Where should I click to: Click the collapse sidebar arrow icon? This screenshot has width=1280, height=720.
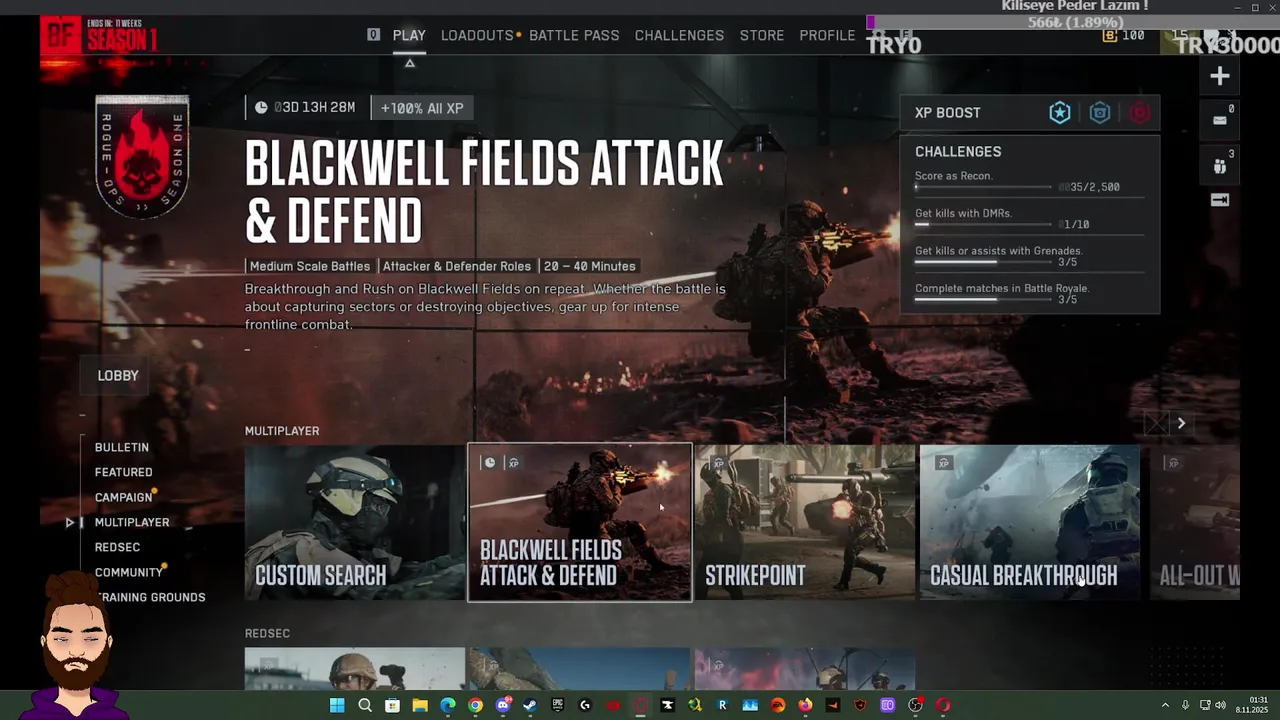coord(1219,200)
